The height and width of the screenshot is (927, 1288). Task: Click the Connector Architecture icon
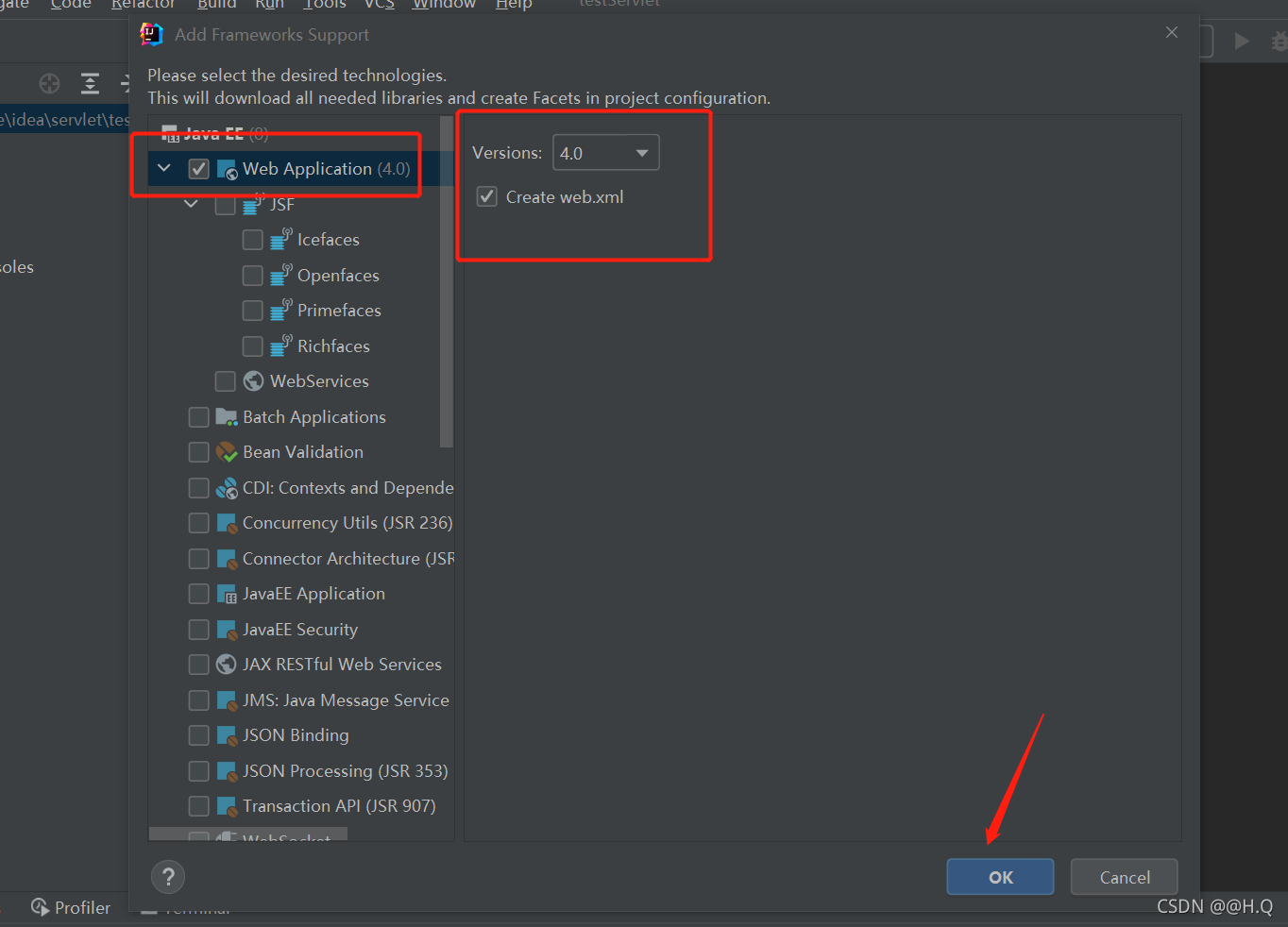tap(227, 559)
